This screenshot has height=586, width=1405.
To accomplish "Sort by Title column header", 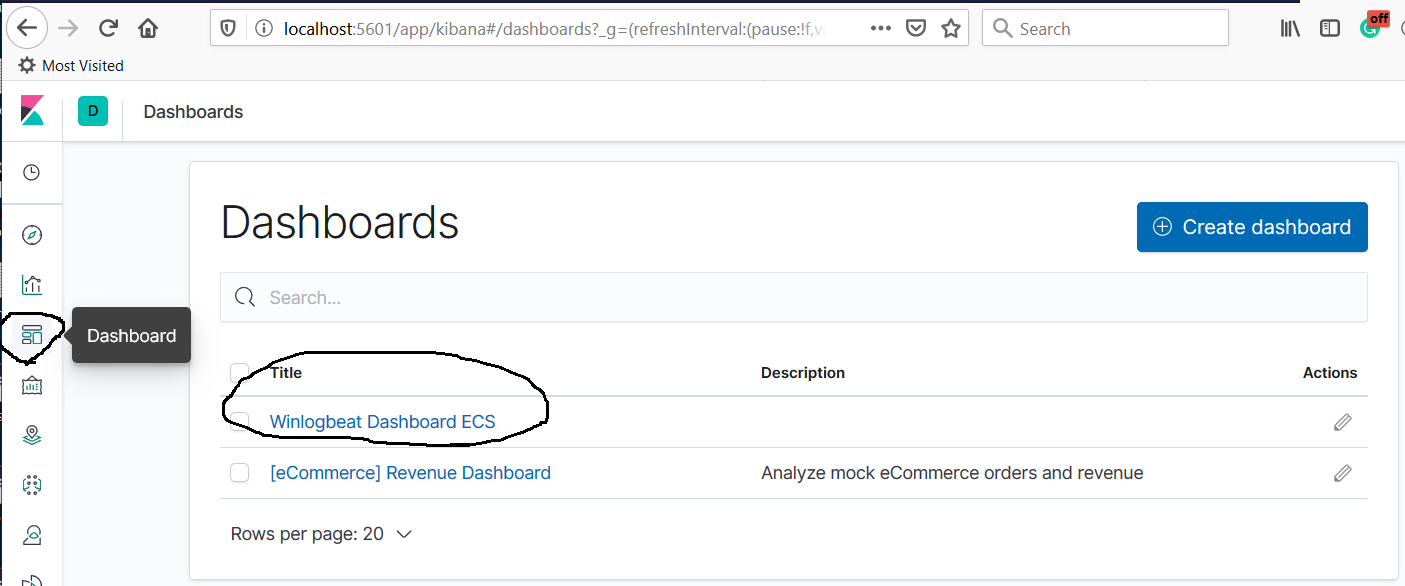I will click(x=286, y=373).
